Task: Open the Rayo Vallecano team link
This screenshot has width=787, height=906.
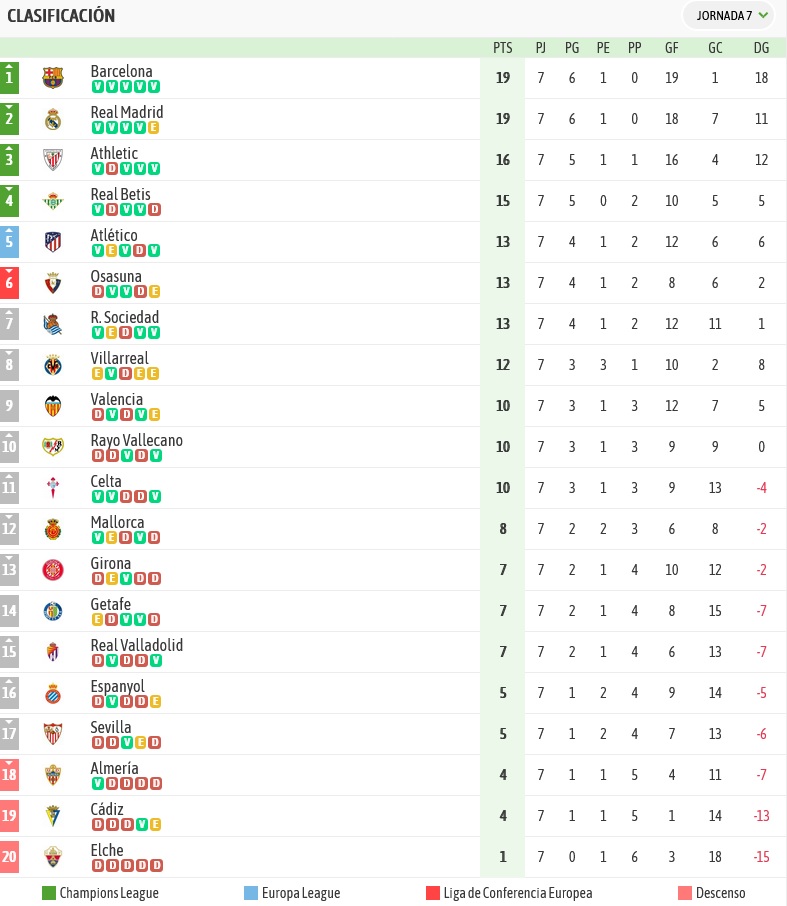Action: 136,440
